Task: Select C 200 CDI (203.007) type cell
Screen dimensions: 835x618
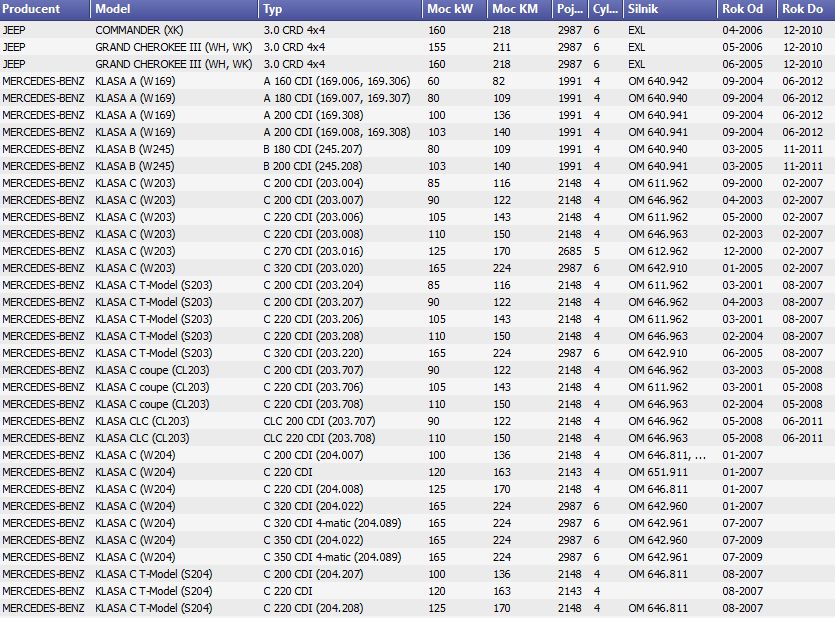Action: coord(313,201)
